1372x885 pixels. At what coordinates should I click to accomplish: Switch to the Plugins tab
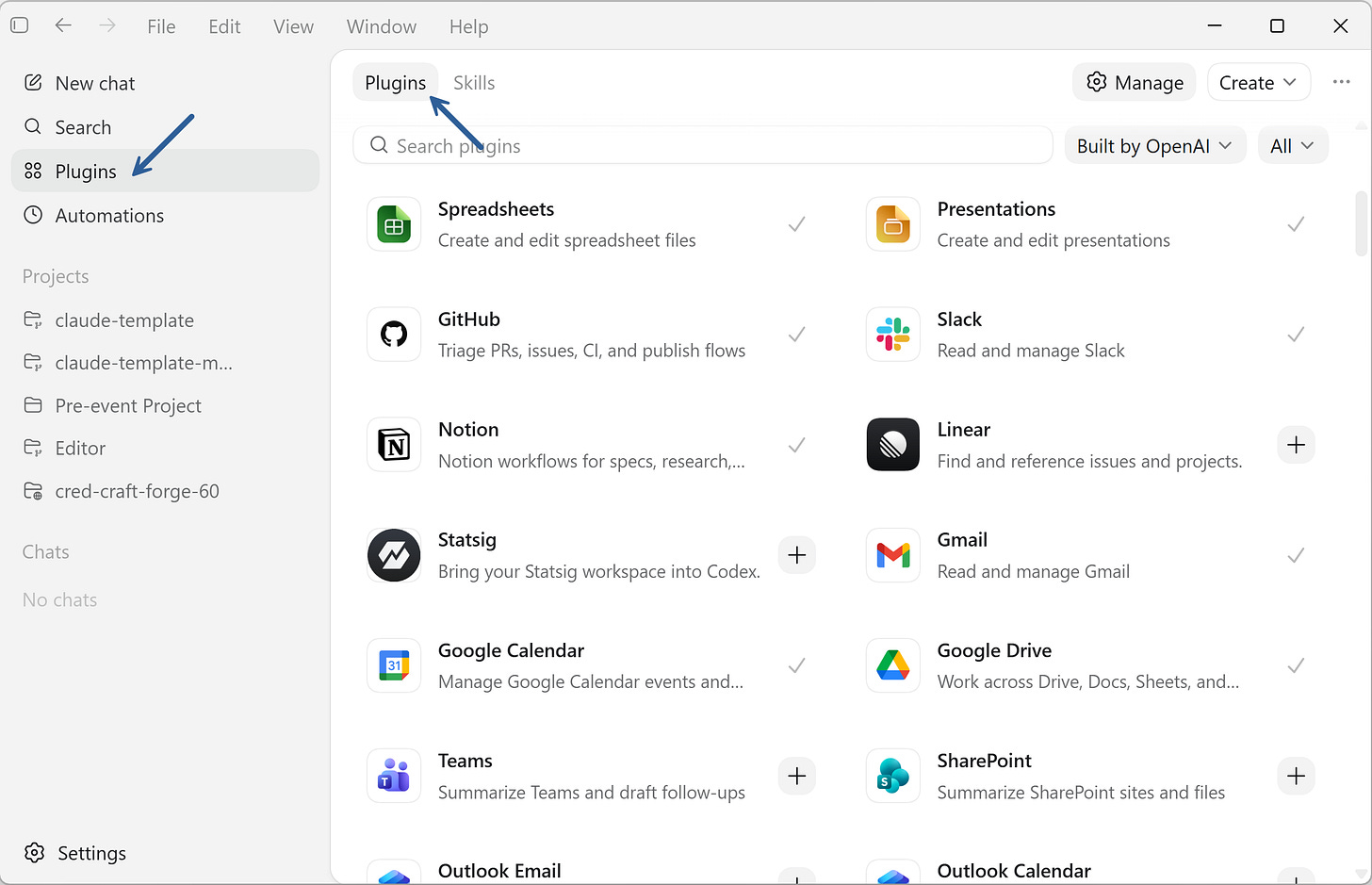(396, 83)
